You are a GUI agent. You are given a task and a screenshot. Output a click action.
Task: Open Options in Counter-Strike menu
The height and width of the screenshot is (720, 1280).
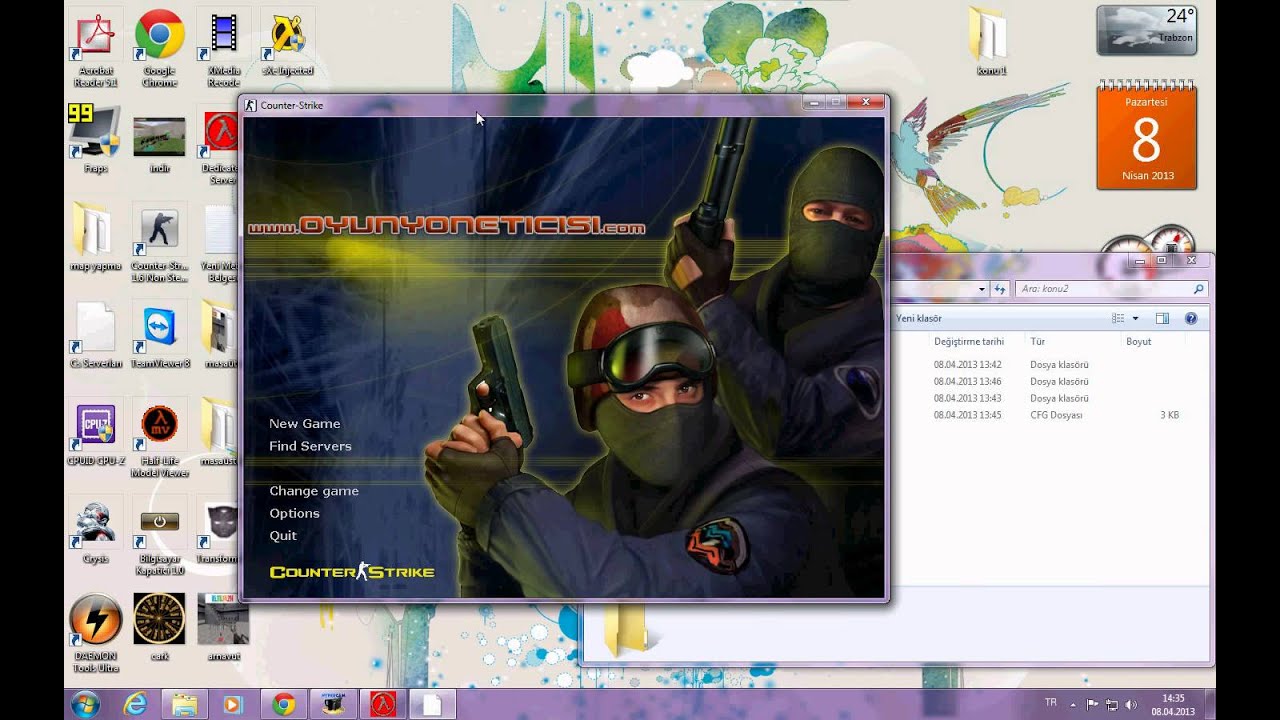click(x=294, y=513)
